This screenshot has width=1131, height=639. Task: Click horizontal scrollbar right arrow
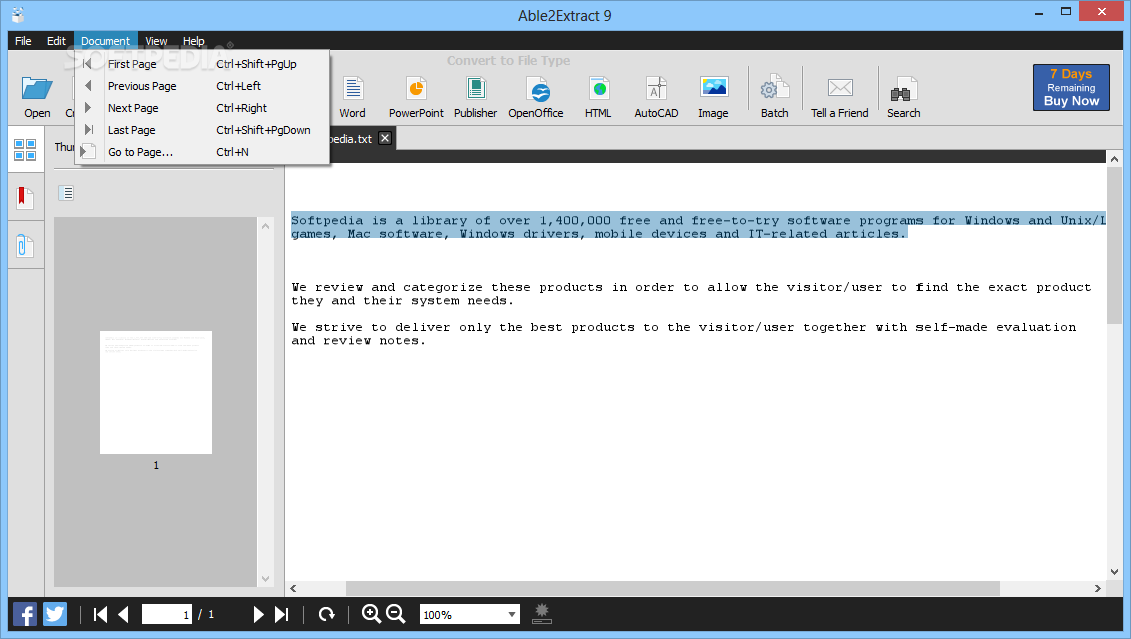pyautogui.click(x=1098, y=589)
